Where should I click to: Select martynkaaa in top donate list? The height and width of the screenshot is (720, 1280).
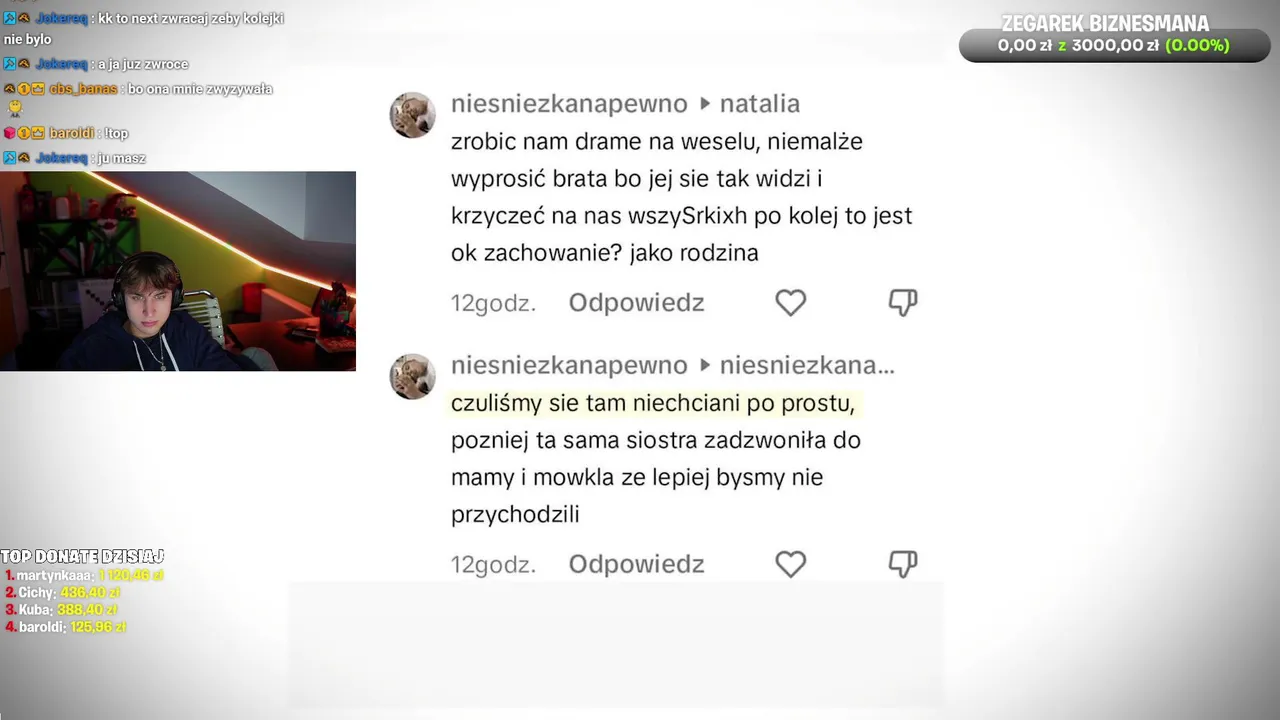[x=55, y=575]
